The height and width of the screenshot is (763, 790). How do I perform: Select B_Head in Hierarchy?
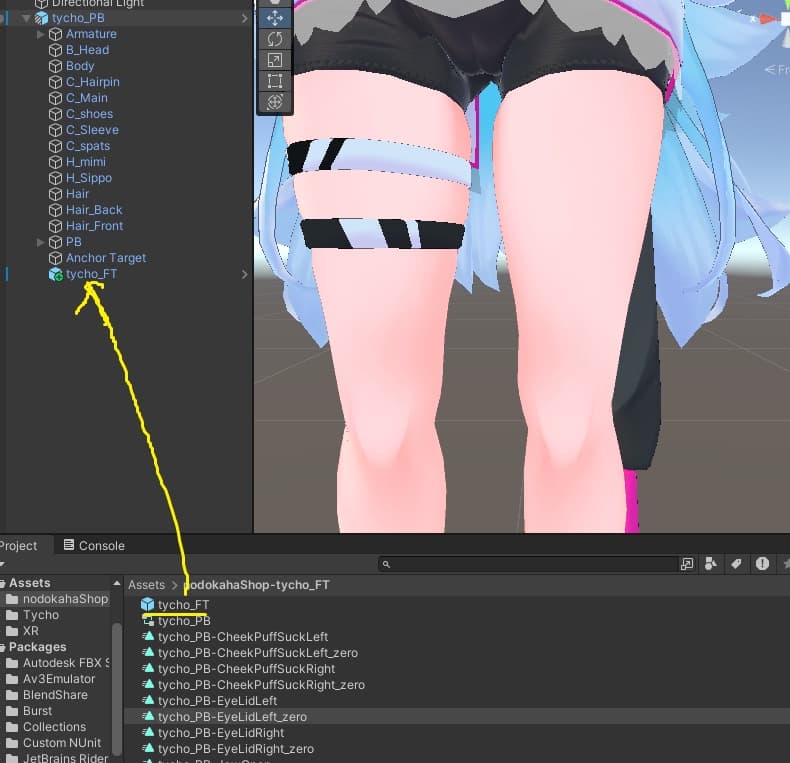tap(88, 50)
